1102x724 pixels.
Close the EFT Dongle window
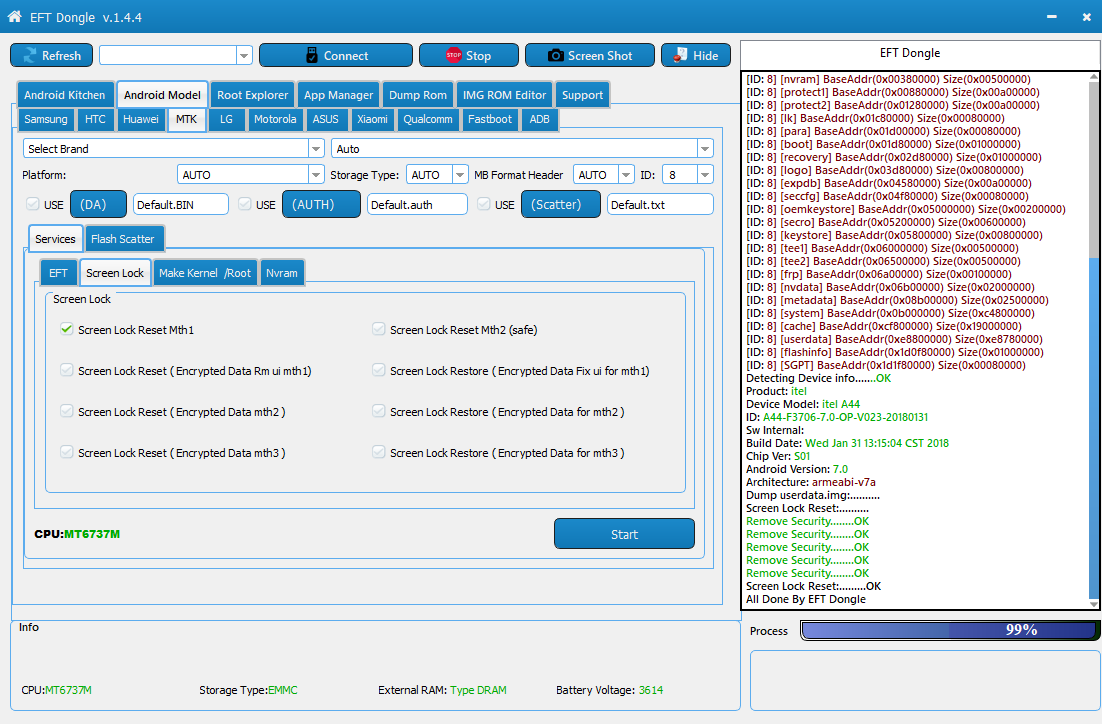[x=1086, y=18]
